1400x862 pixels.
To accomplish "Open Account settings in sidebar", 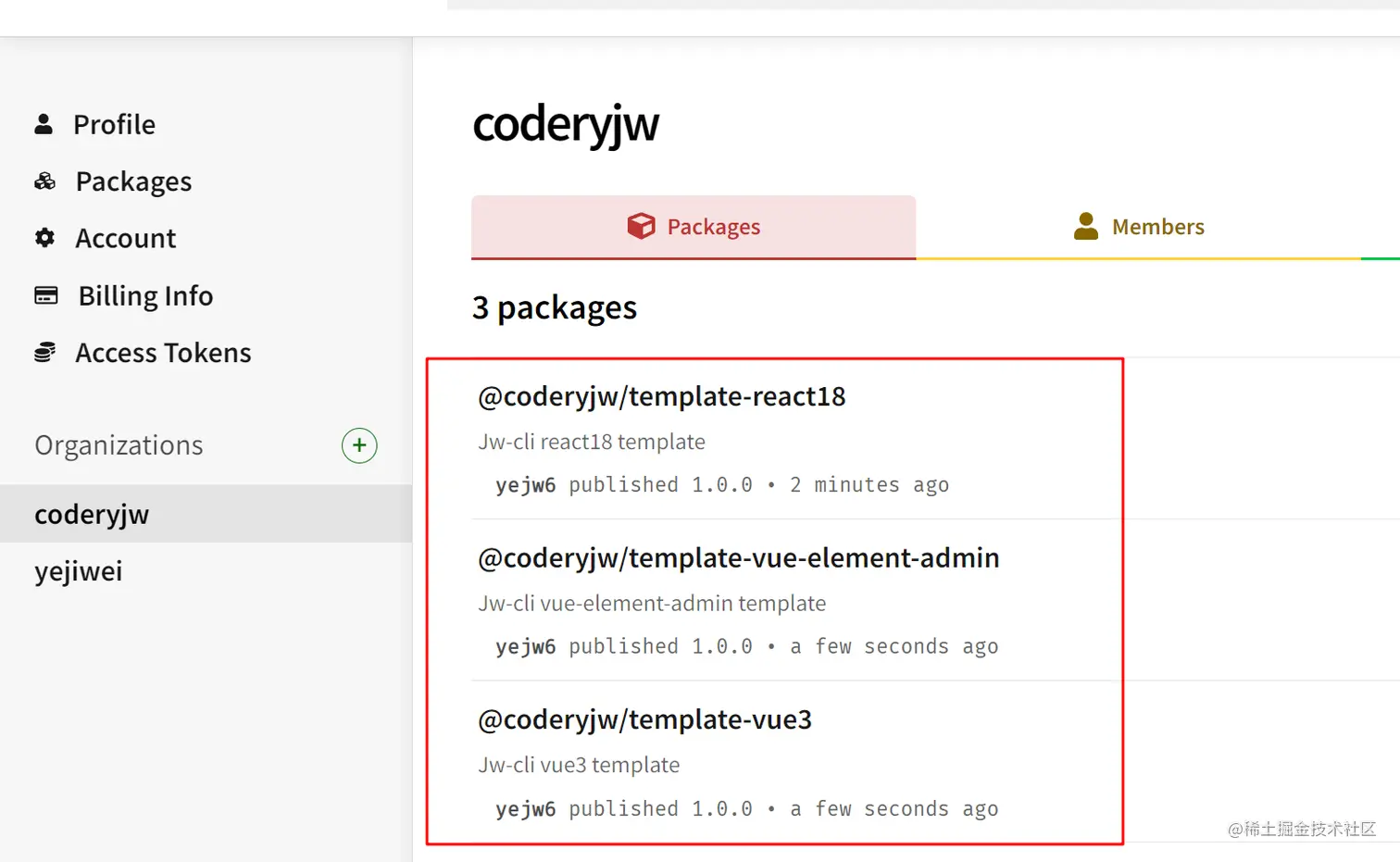I will [125, 238].
